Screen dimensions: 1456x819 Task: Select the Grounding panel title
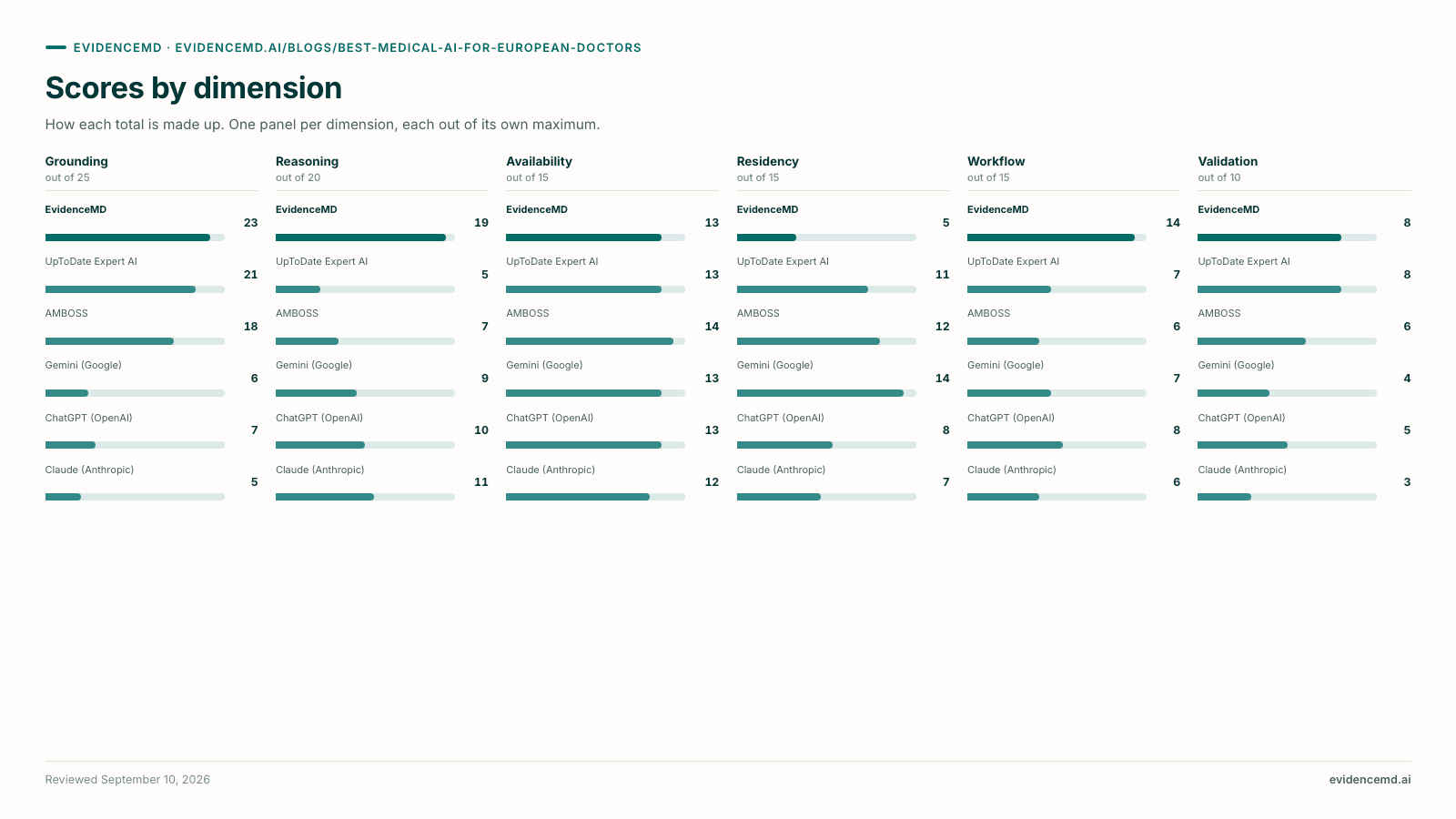click(x=76, y=161)
